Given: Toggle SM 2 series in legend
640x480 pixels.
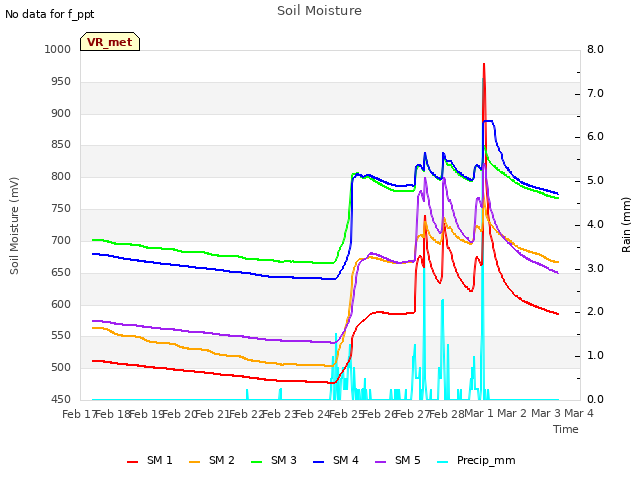Looking at the screenshot, I should [212, 460].
